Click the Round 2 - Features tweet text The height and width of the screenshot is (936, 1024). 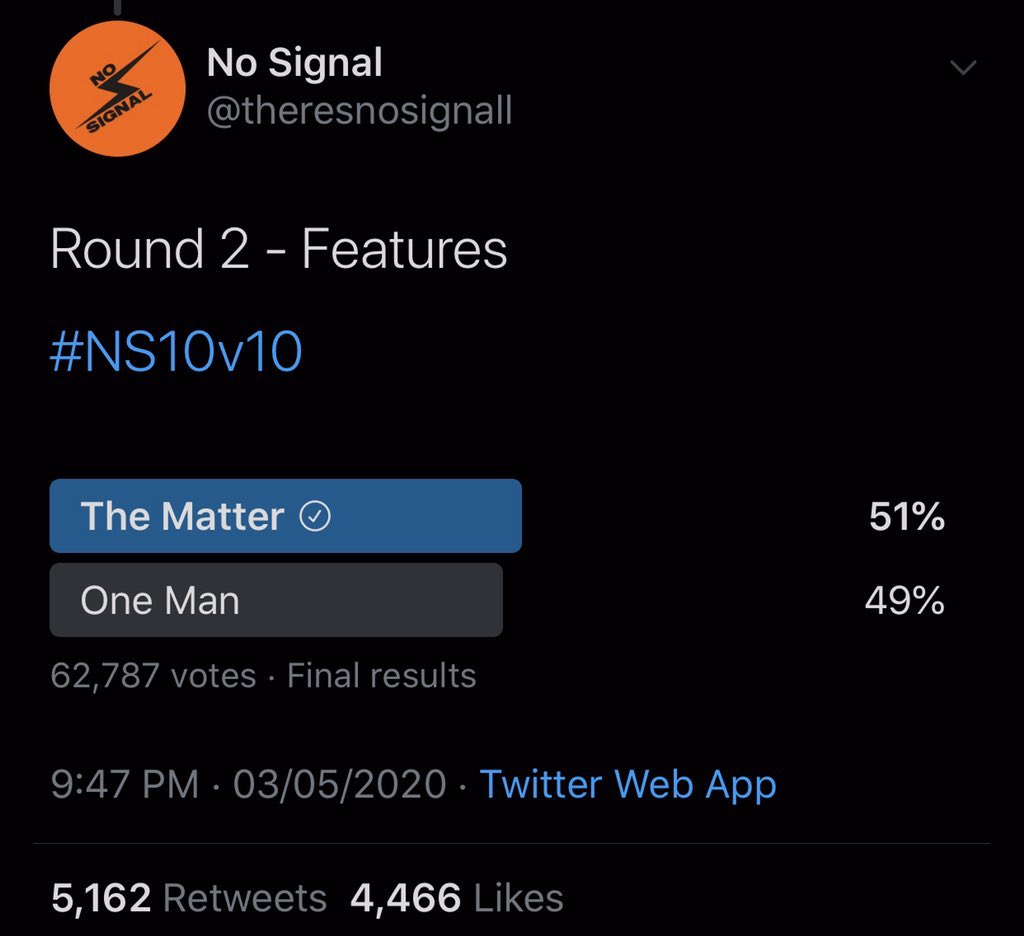(x=278, y=249)
